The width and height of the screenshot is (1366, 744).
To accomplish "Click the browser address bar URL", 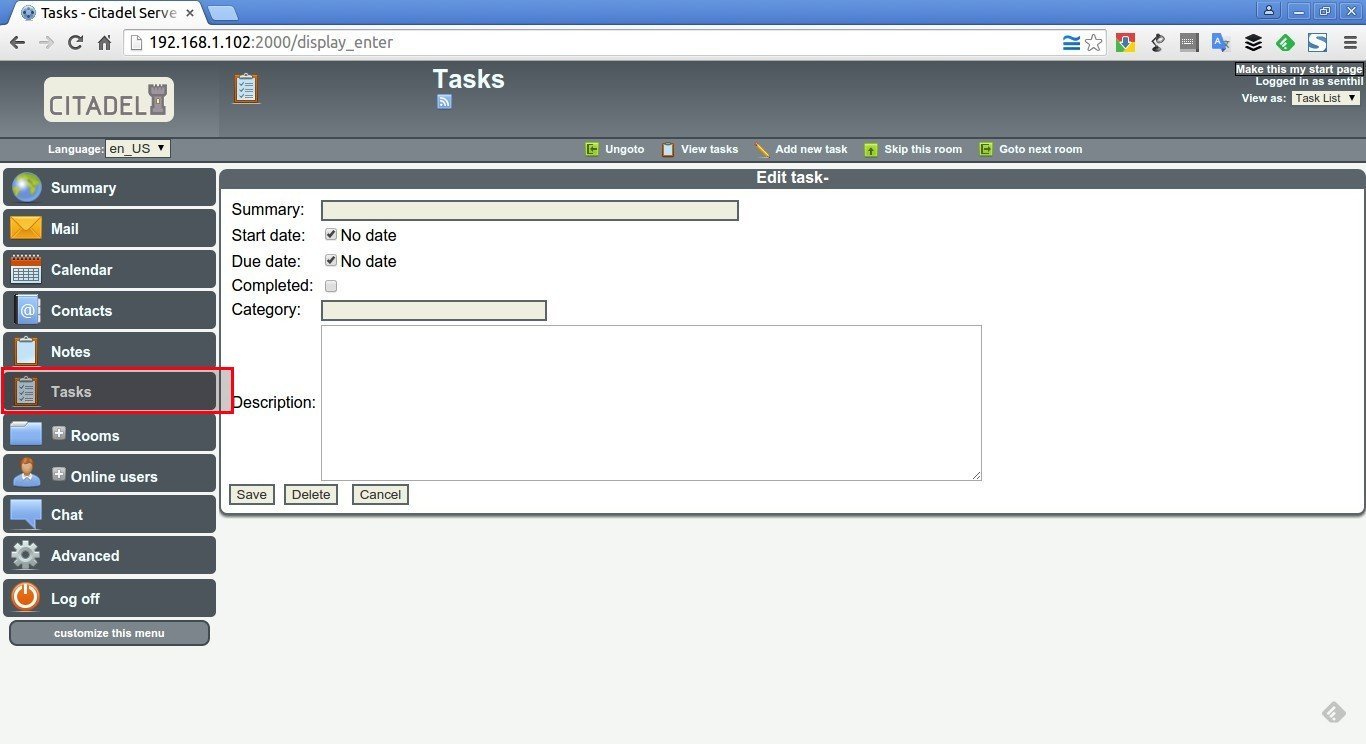I will point(271,42).
